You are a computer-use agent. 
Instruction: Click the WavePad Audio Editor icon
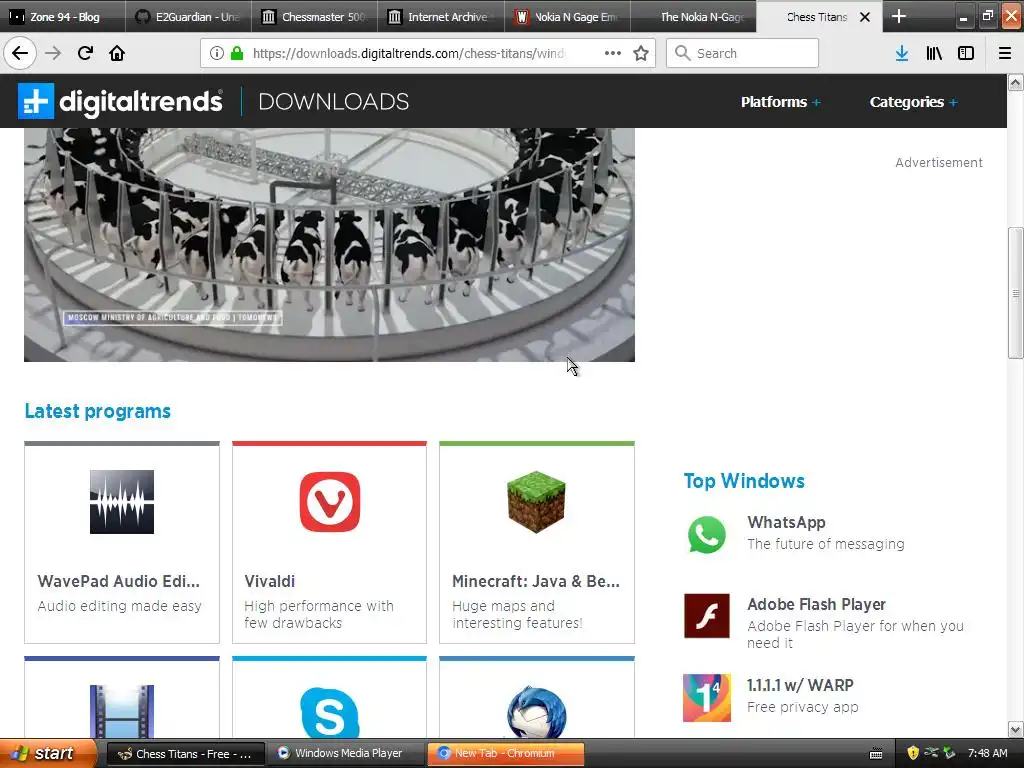(122, 502)
